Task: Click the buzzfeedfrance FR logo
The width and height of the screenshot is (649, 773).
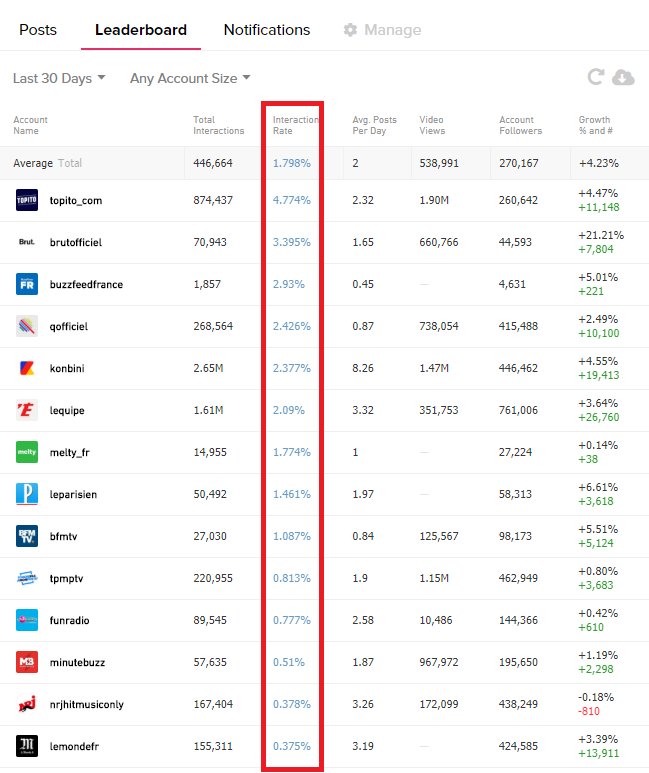Action: click(x=27, y=284)
